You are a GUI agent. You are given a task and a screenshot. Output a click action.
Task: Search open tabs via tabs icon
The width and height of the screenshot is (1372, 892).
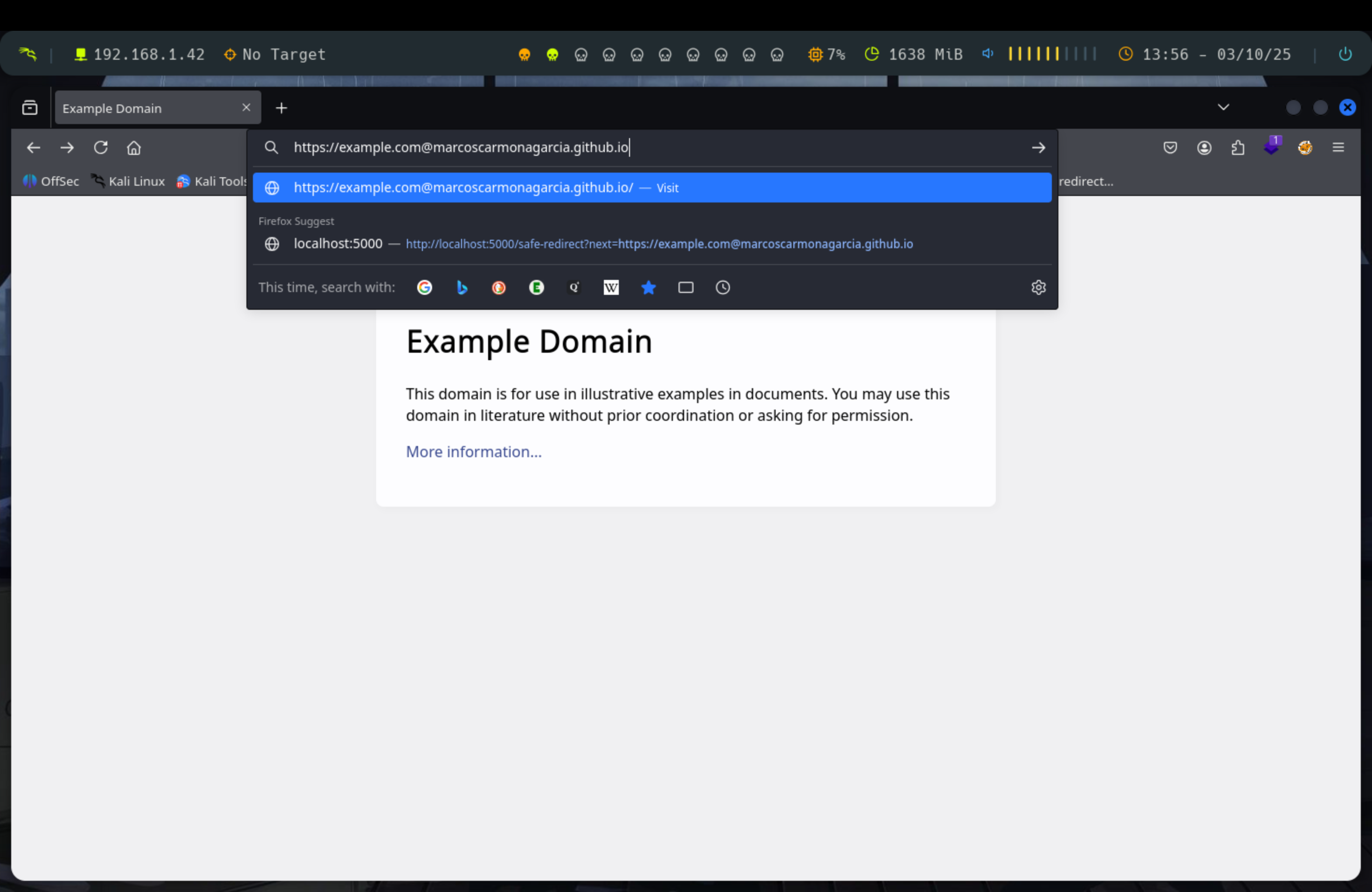tap(686, 287)
